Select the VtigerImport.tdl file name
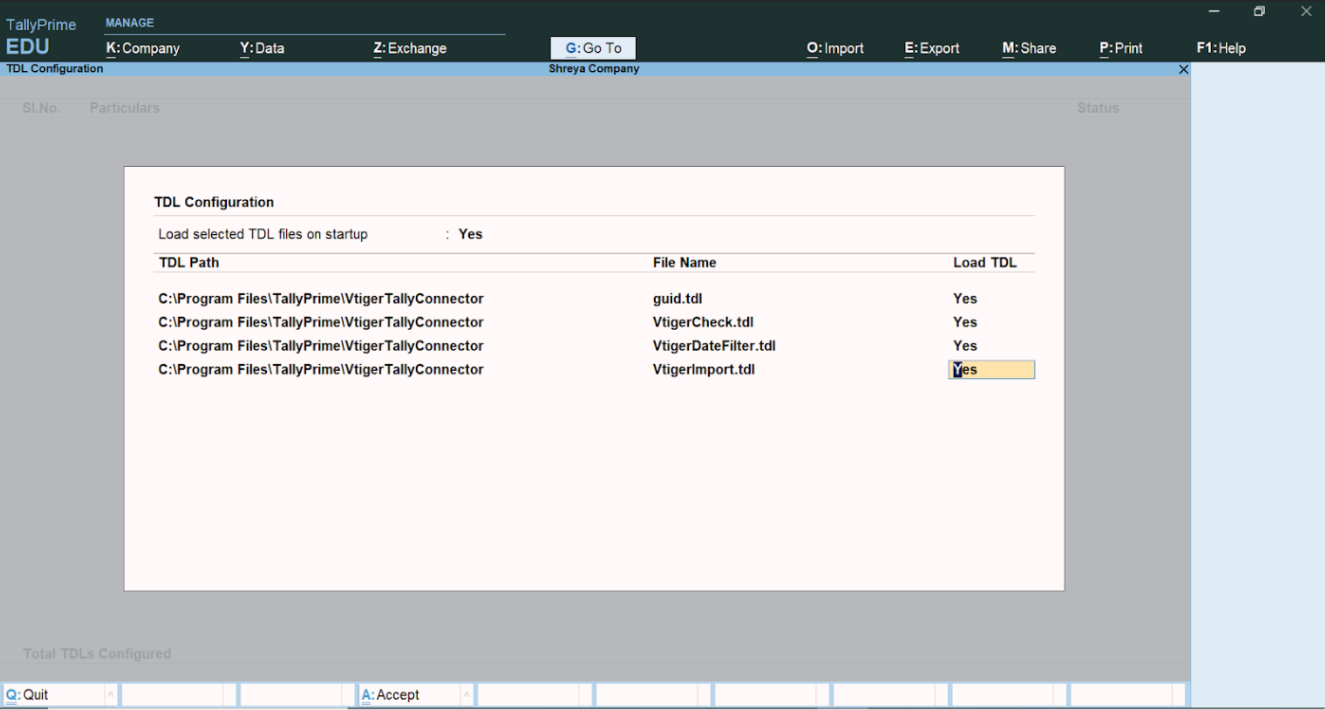 coord(704,370)
